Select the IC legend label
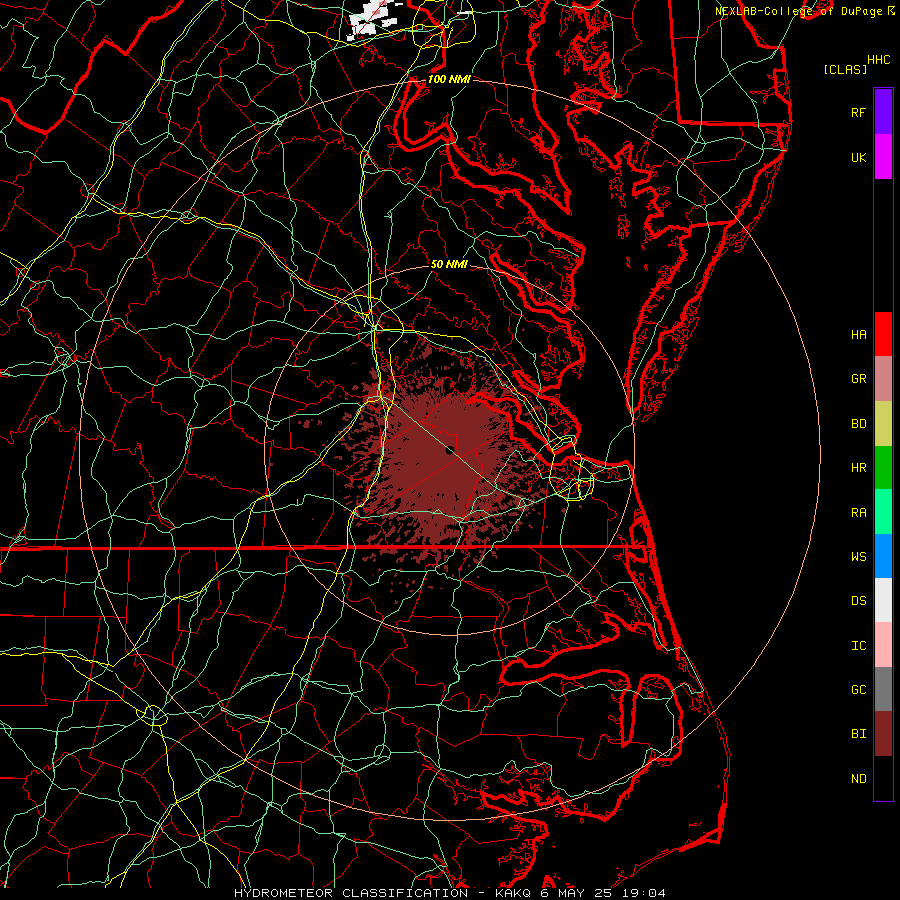 (858, 646)
